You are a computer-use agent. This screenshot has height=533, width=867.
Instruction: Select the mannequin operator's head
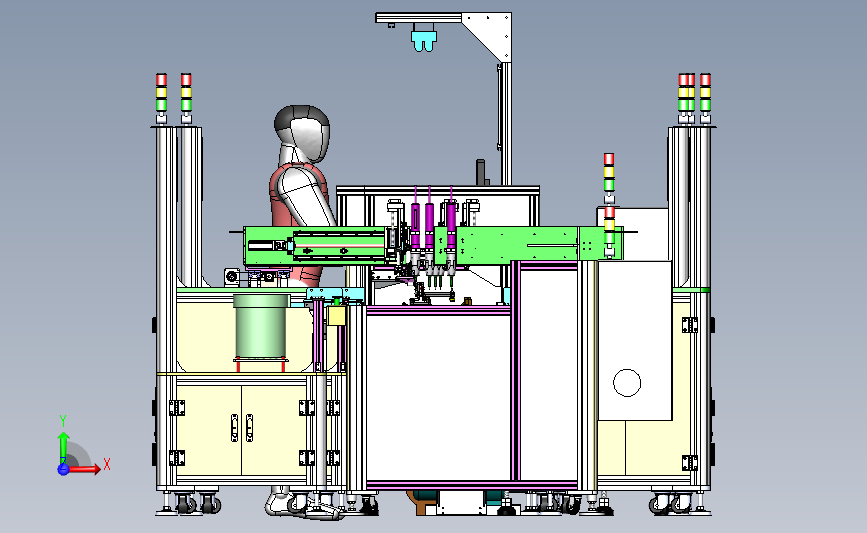(302, 133)
